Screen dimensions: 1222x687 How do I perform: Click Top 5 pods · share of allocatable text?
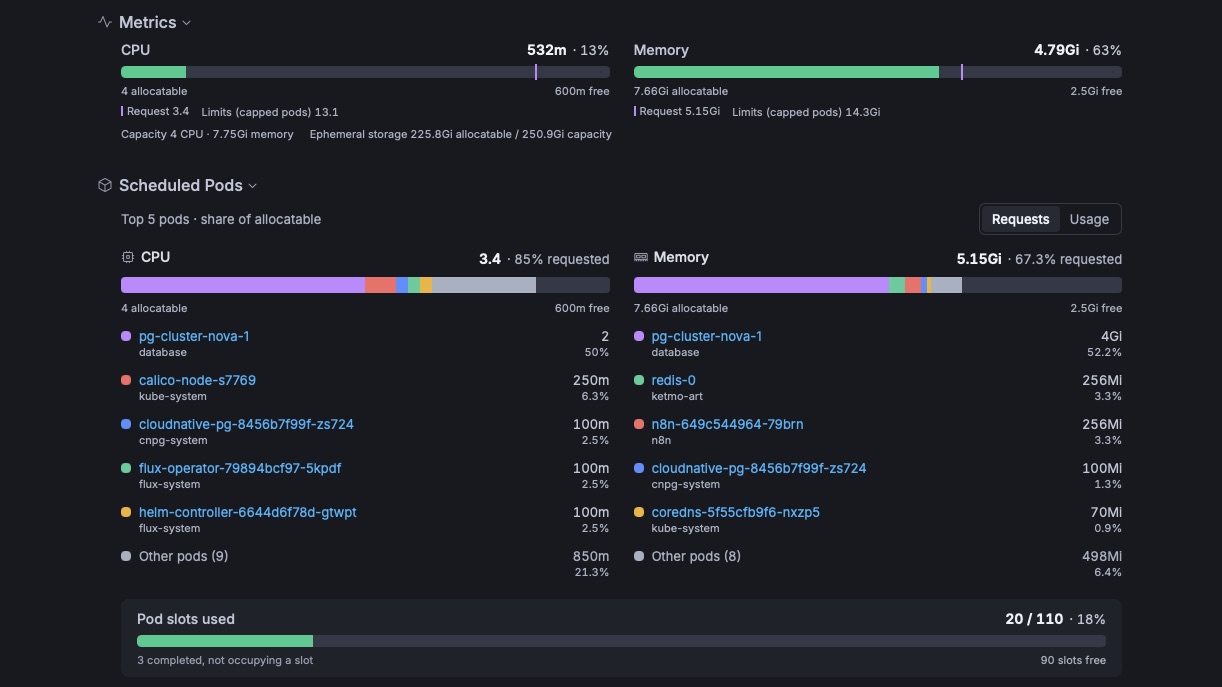tap(221, 219)
